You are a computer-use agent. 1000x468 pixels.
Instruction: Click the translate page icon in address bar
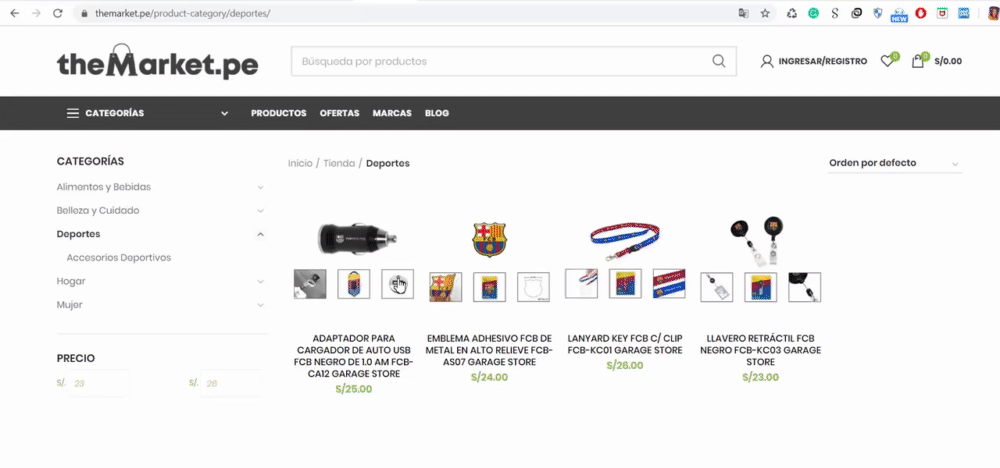744,13
